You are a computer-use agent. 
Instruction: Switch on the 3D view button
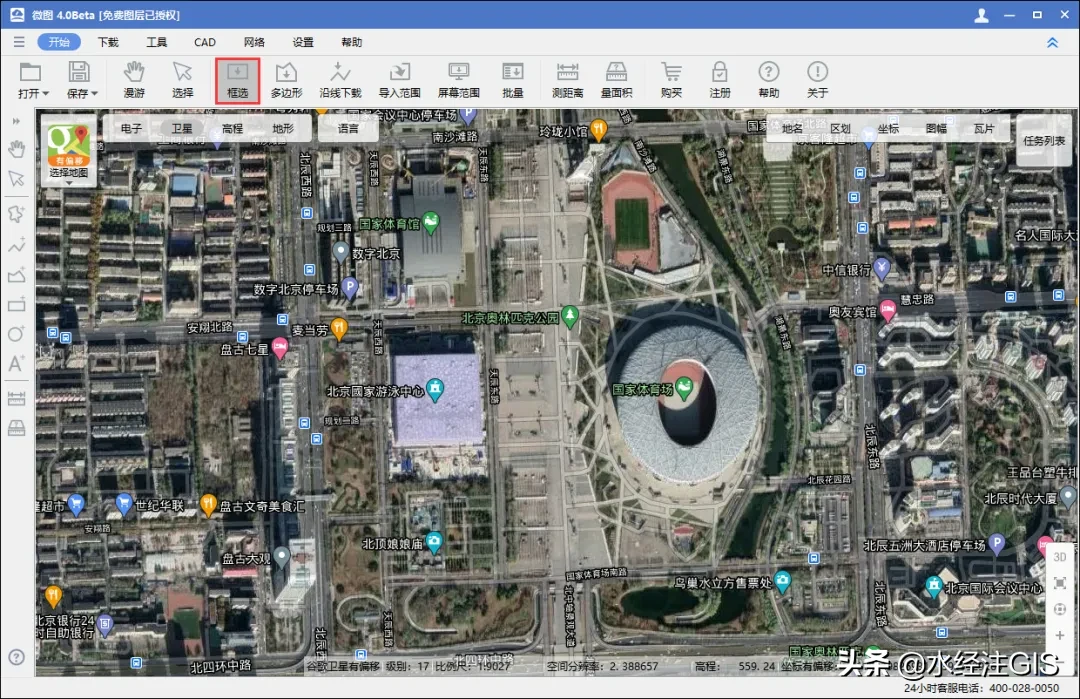pos(1060,557)
